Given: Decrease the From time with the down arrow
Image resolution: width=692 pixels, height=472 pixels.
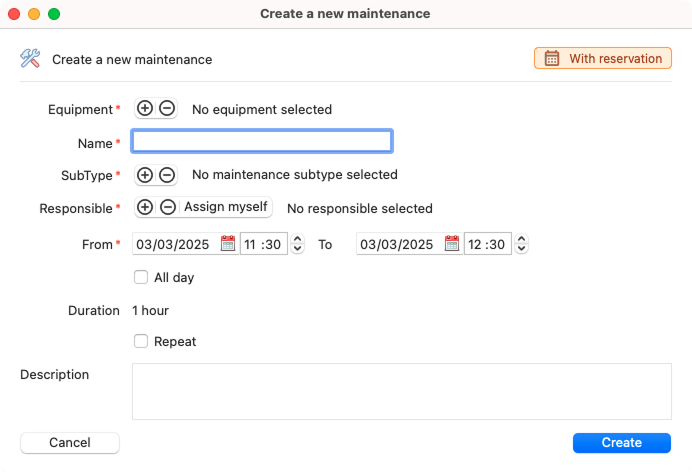Looking at the screenshot, I should [298, 248].
